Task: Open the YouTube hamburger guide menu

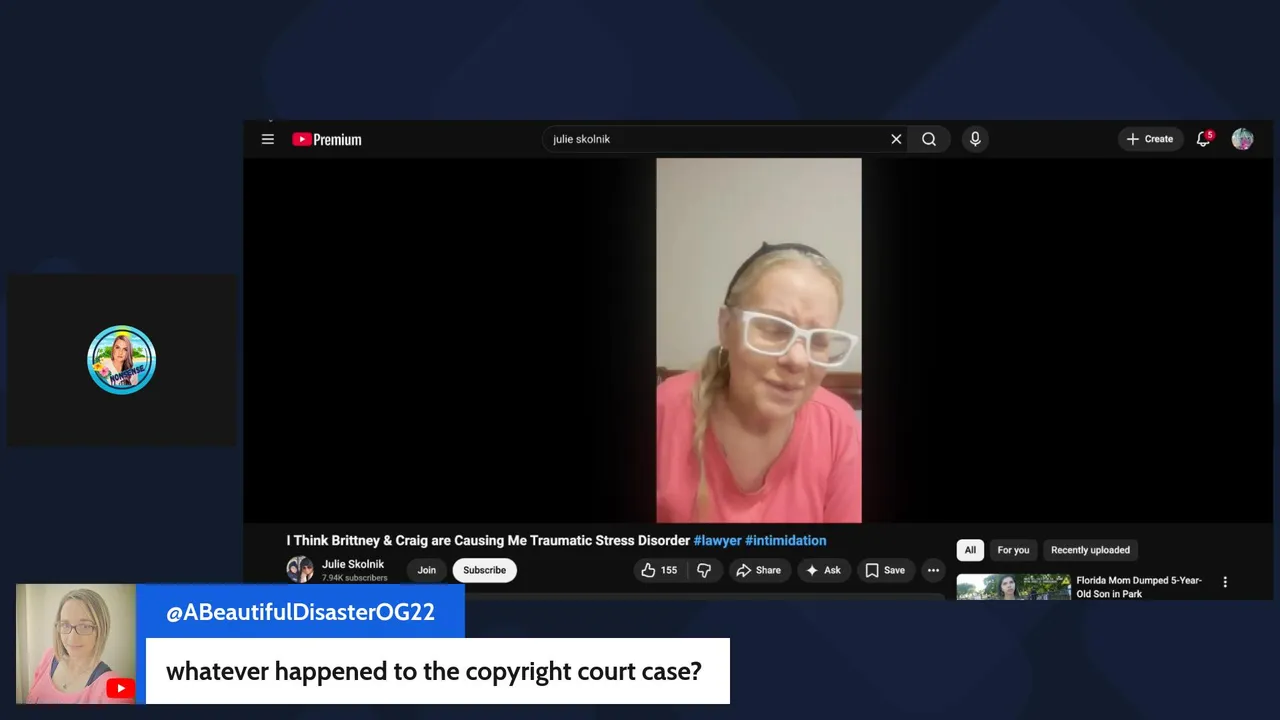Action: click(267, 139)
